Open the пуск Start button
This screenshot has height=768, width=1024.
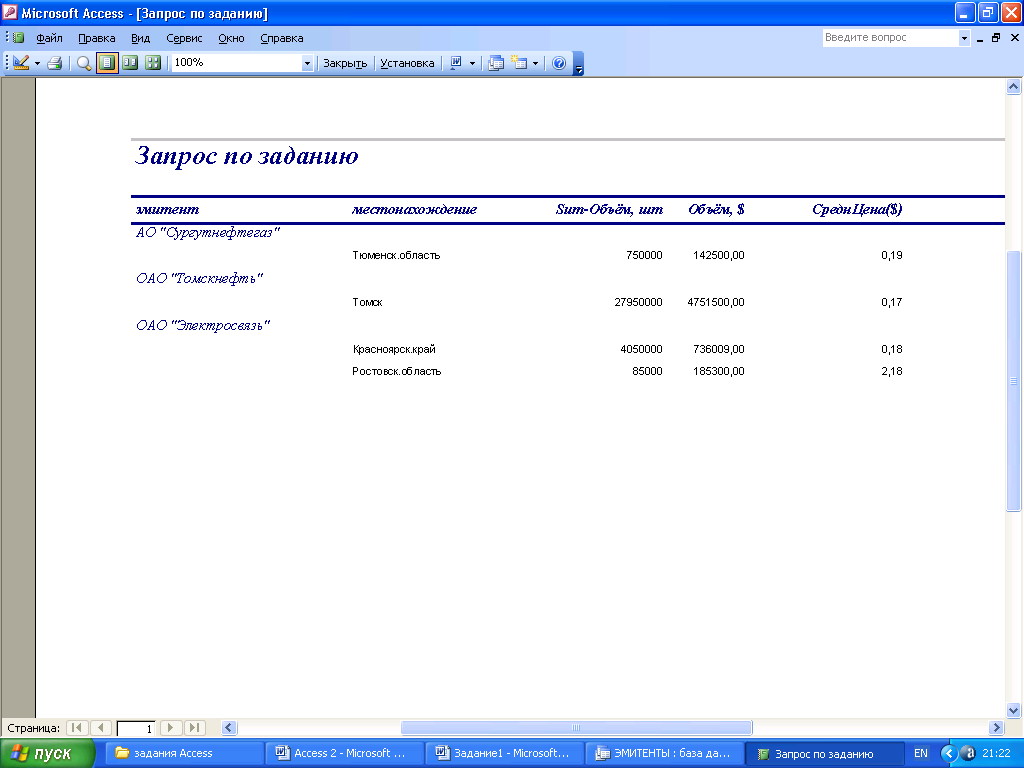(48, 754)
